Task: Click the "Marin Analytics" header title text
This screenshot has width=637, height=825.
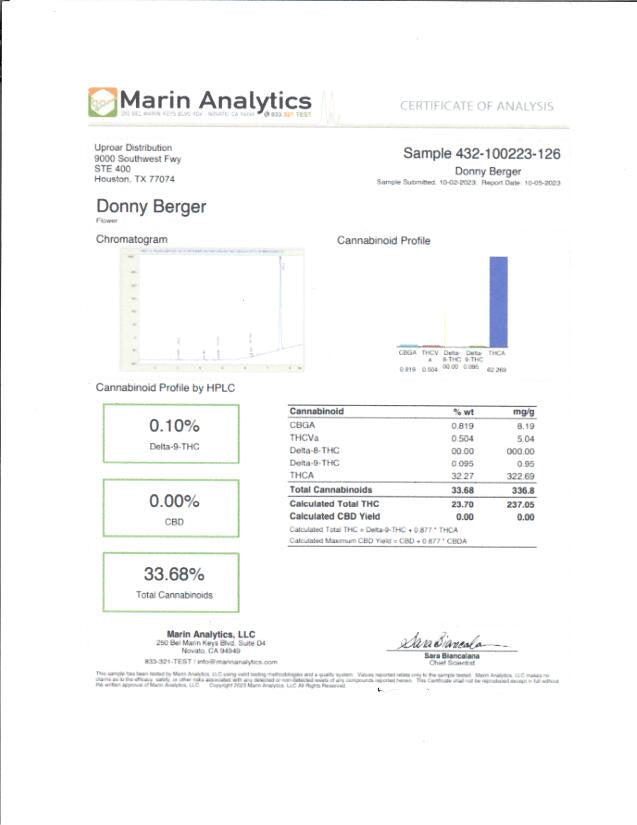Action: point(216,99)
